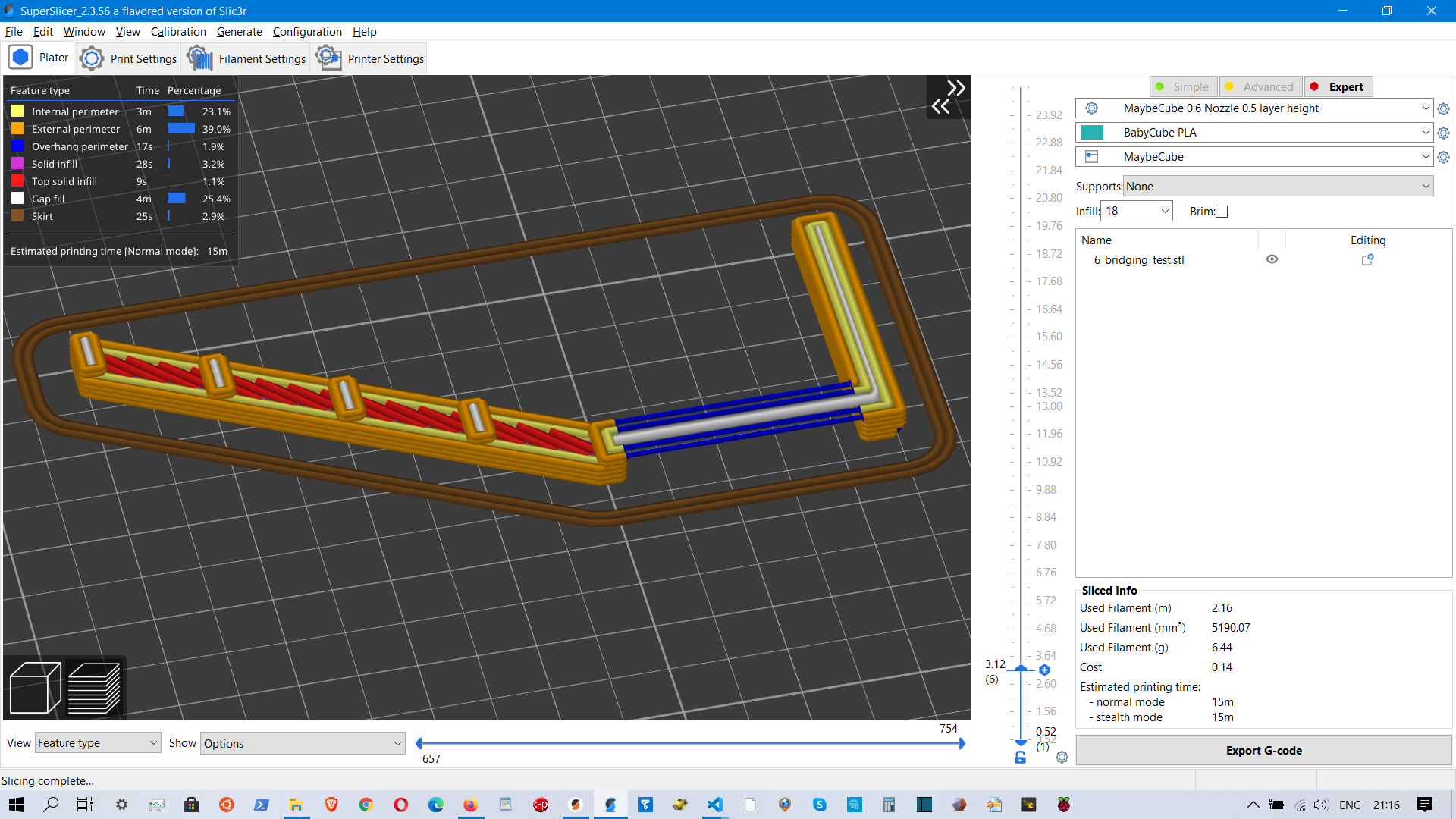1456x819 pixels.
Task: Open the Calibration menu
Action: 178,32
